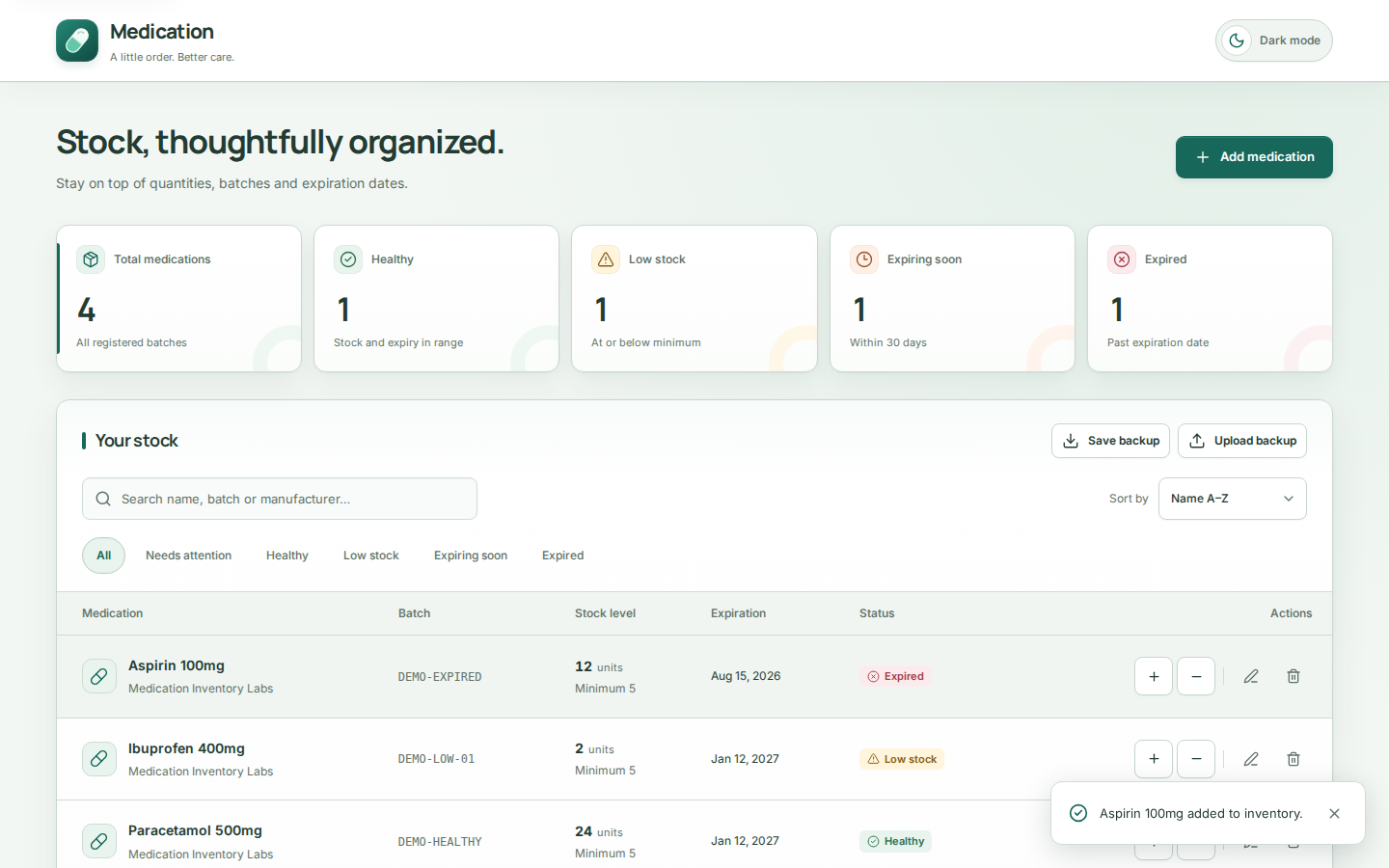Open the Total medications summary card

[178, 298]
